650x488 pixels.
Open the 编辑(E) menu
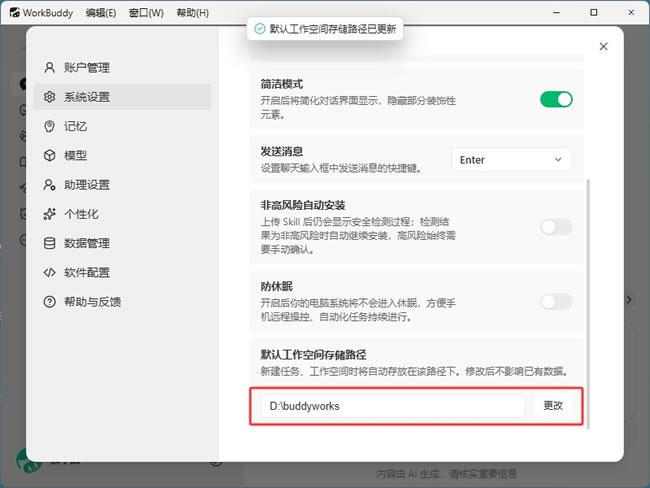click(101, 13)
